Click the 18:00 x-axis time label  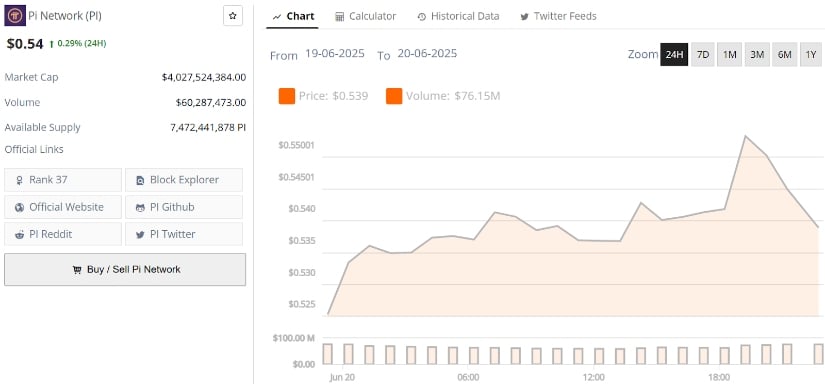[x=719, y=377]
